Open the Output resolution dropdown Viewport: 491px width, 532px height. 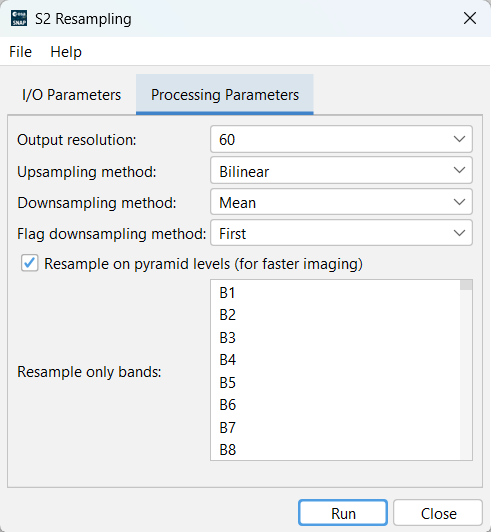click(341, 139)
